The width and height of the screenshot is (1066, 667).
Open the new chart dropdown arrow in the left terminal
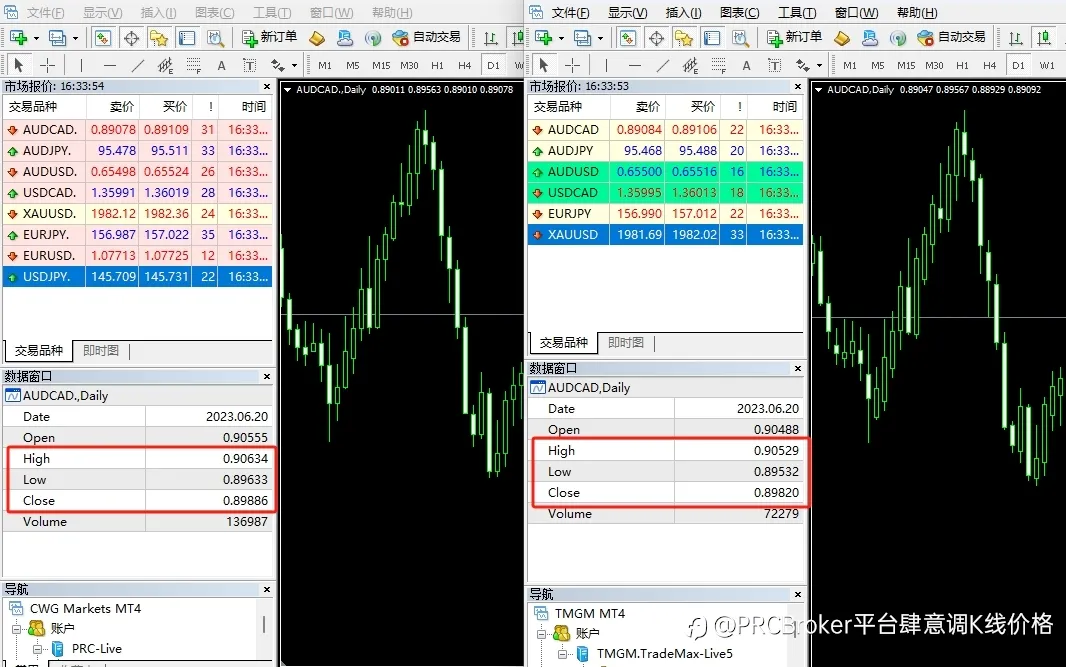coord(36,38)
